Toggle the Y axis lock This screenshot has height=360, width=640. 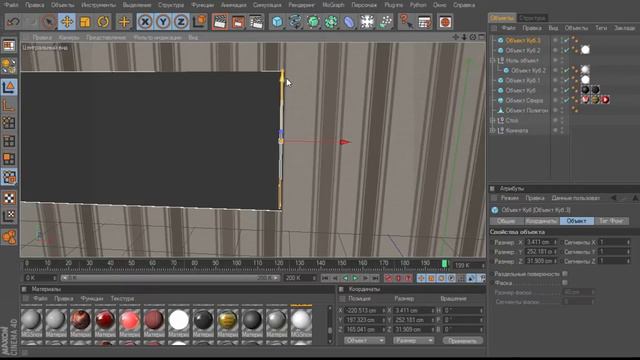pyautogui.click(x=163, y=22)
